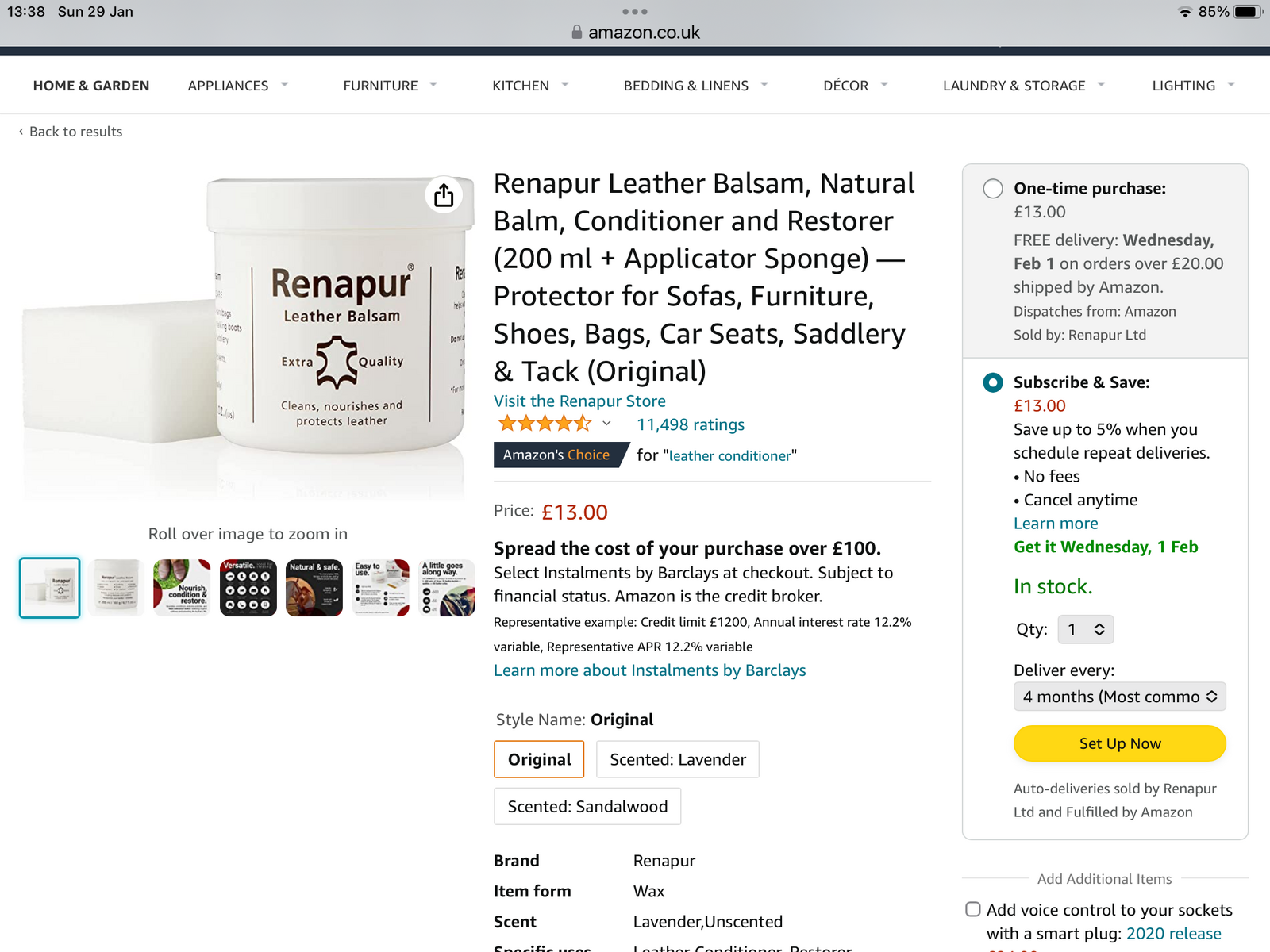
Task: Open the Appliances menu
Action: (x=237, y=86)
